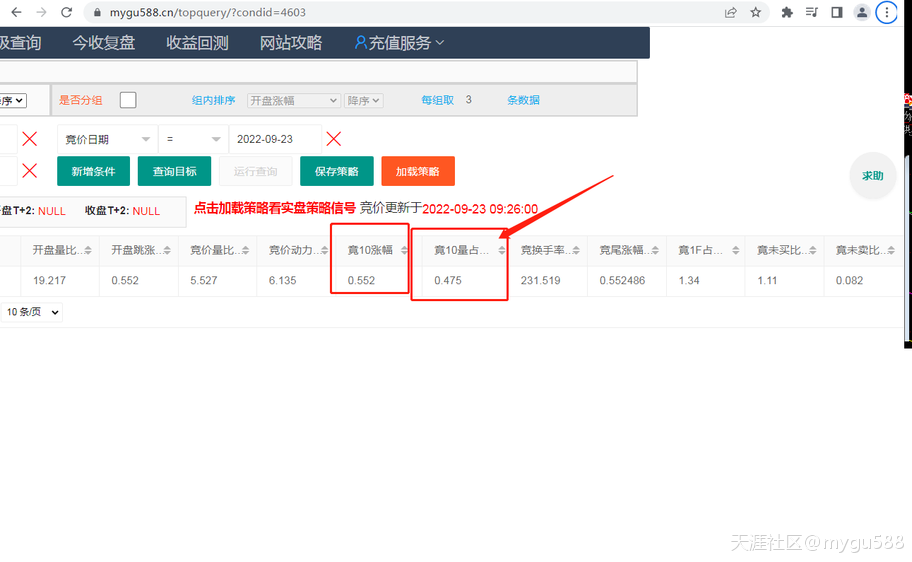Expand the 10条/页 page size selector
The image size is (912, 562).
[33, 312]
